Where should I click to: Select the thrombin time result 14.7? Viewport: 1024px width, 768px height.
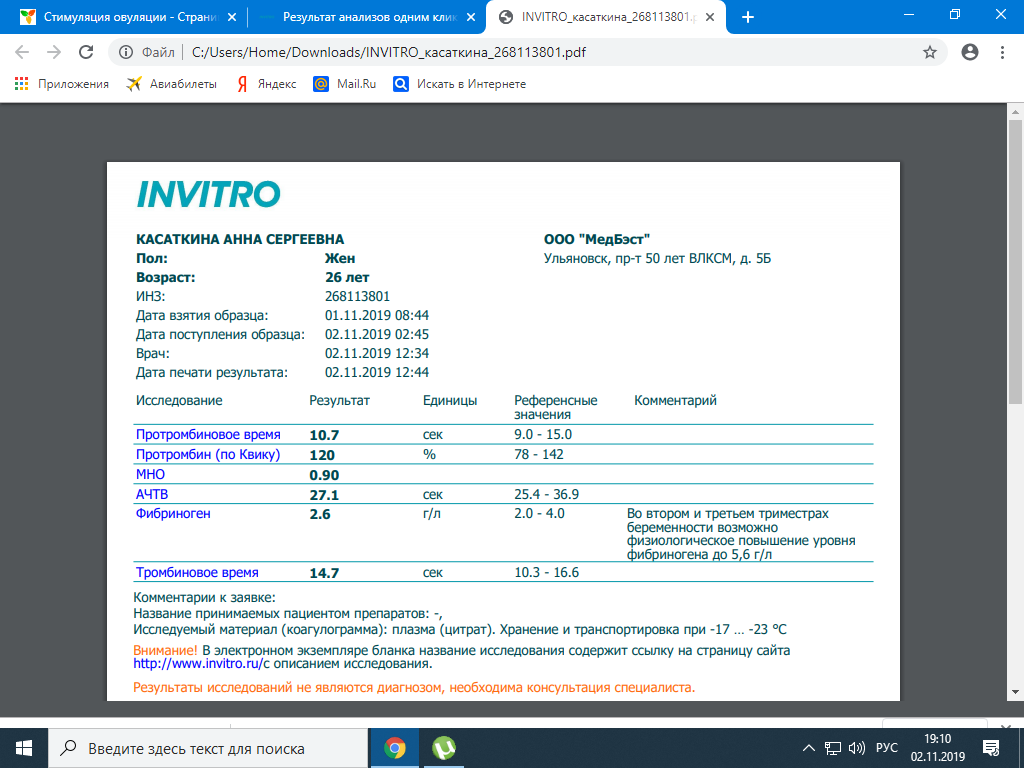pyautogui.click(x=324, y=573)
